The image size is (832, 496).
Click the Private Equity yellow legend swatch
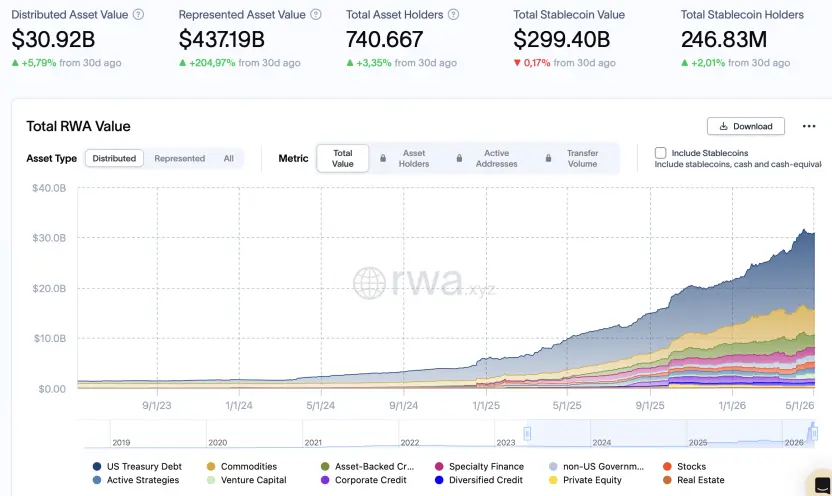[553, 480]
